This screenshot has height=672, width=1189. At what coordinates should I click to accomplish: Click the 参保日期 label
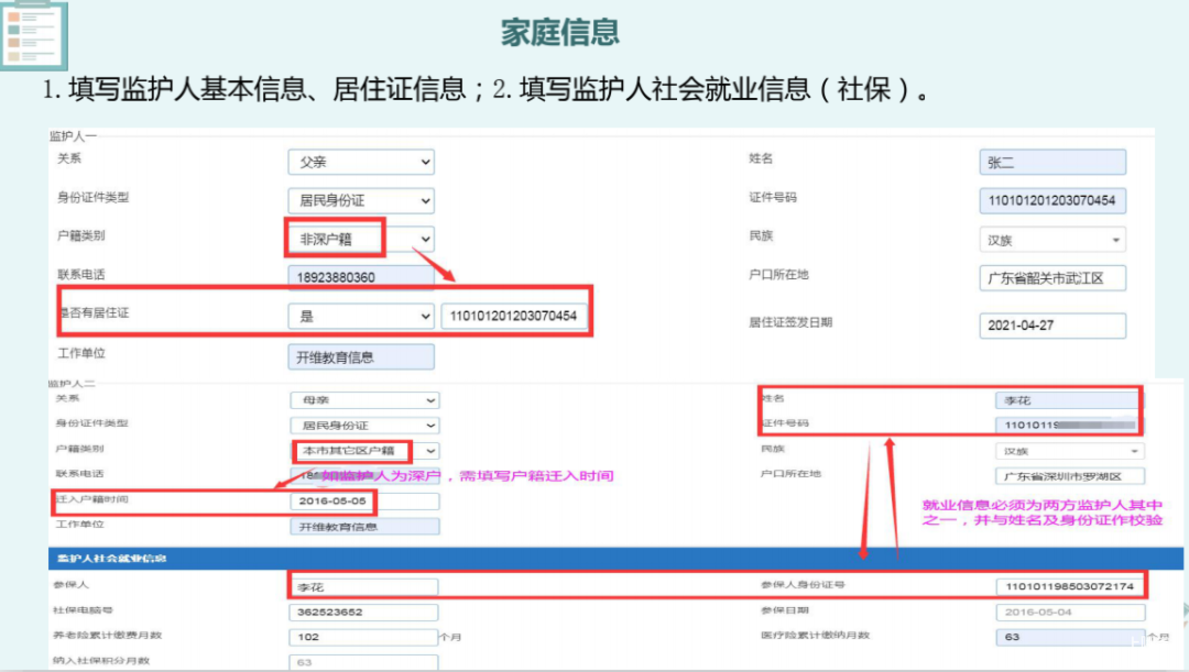coord(785,610)
